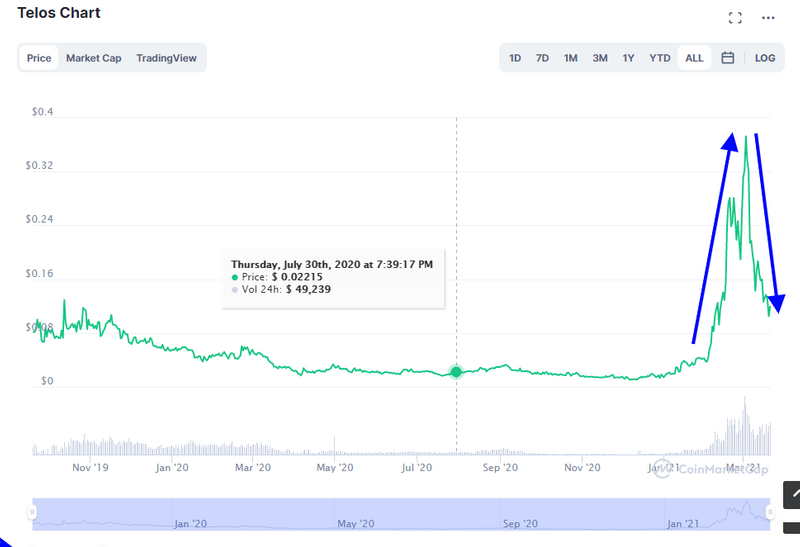The image size is (800, 547).
Task: Switch to the TradingView tab
Action: pyautogui.click(x=167, y=58)
